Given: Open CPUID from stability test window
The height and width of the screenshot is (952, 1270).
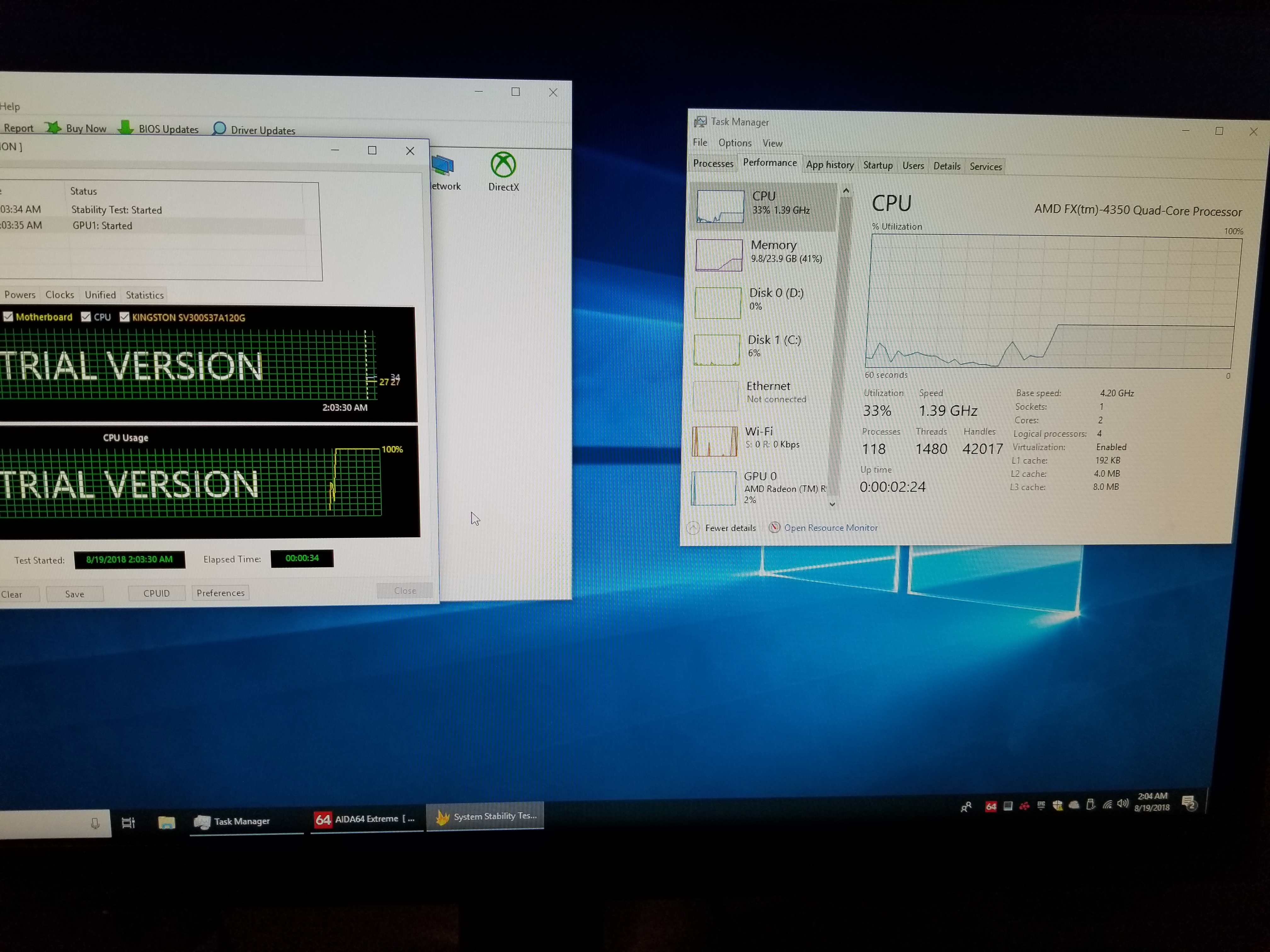Looking at the screenshot, I should pos(156,593).
